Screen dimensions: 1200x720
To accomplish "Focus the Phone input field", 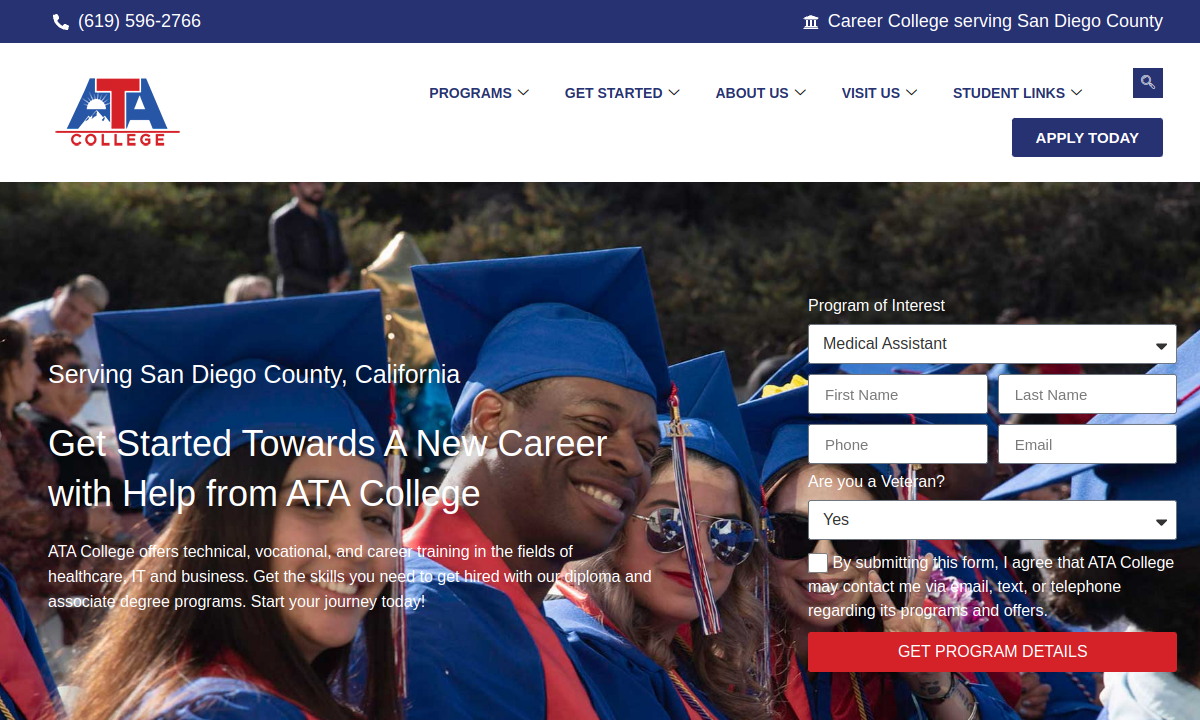I will tap(897, 444).
